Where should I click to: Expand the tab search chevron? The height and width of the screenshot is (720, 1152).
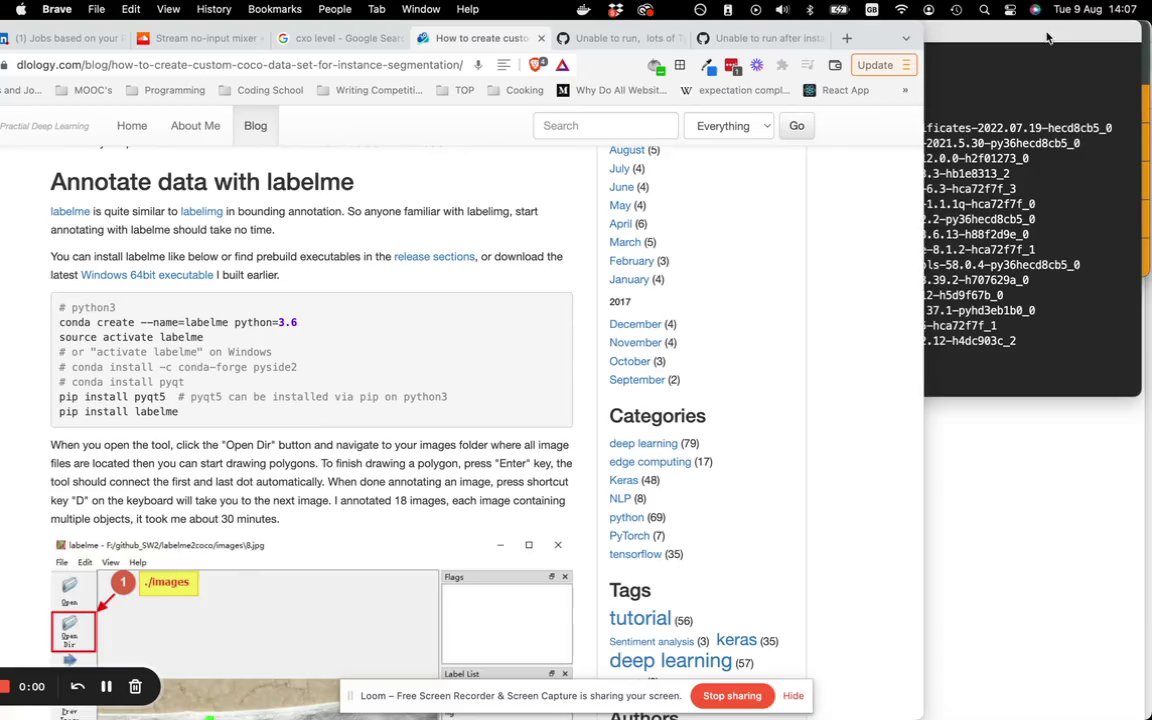(x=906, y=38)
